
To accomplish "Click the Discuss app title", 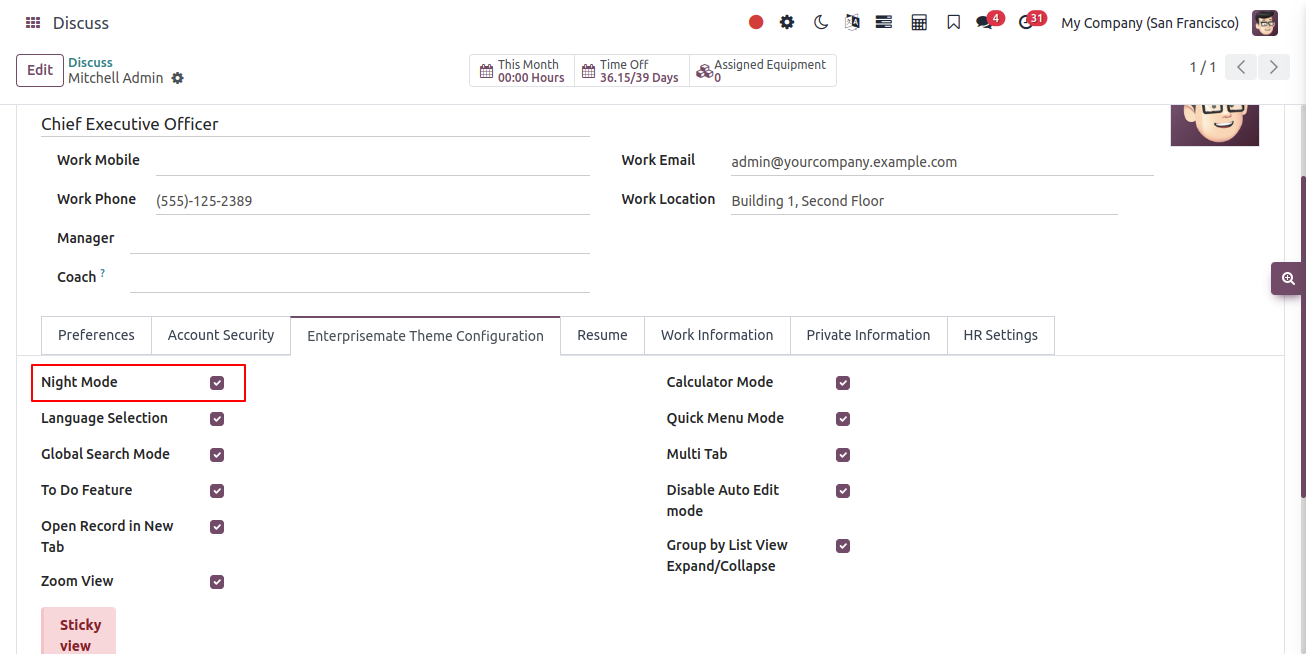I will coord(81,23).
